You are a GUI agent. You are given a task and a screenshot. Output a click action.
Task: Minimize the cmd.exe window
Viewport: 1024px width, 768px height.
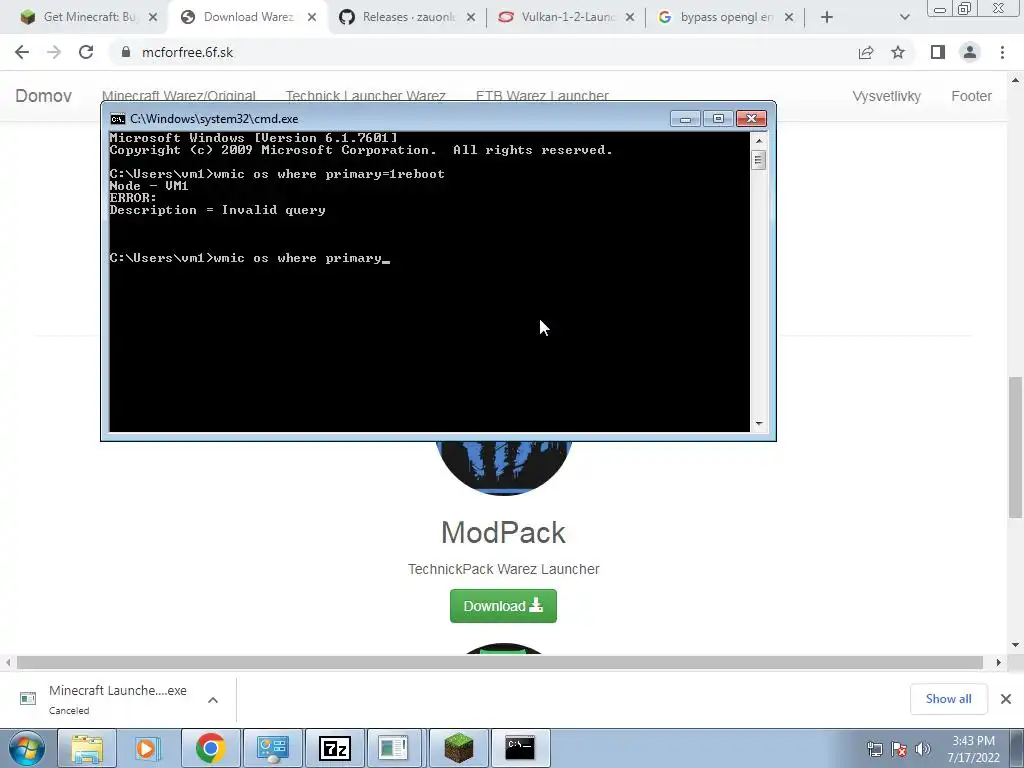(685, 118)
